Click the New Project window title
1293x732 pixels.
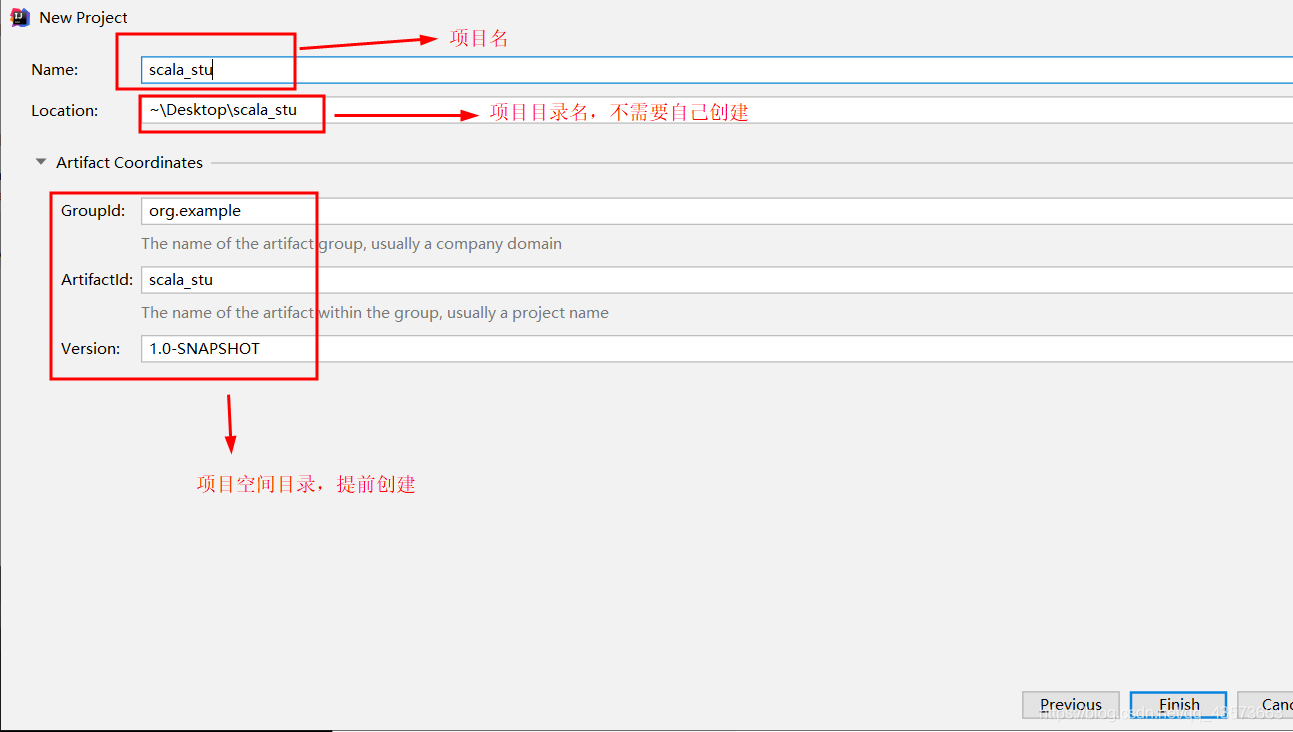(84, 18)
